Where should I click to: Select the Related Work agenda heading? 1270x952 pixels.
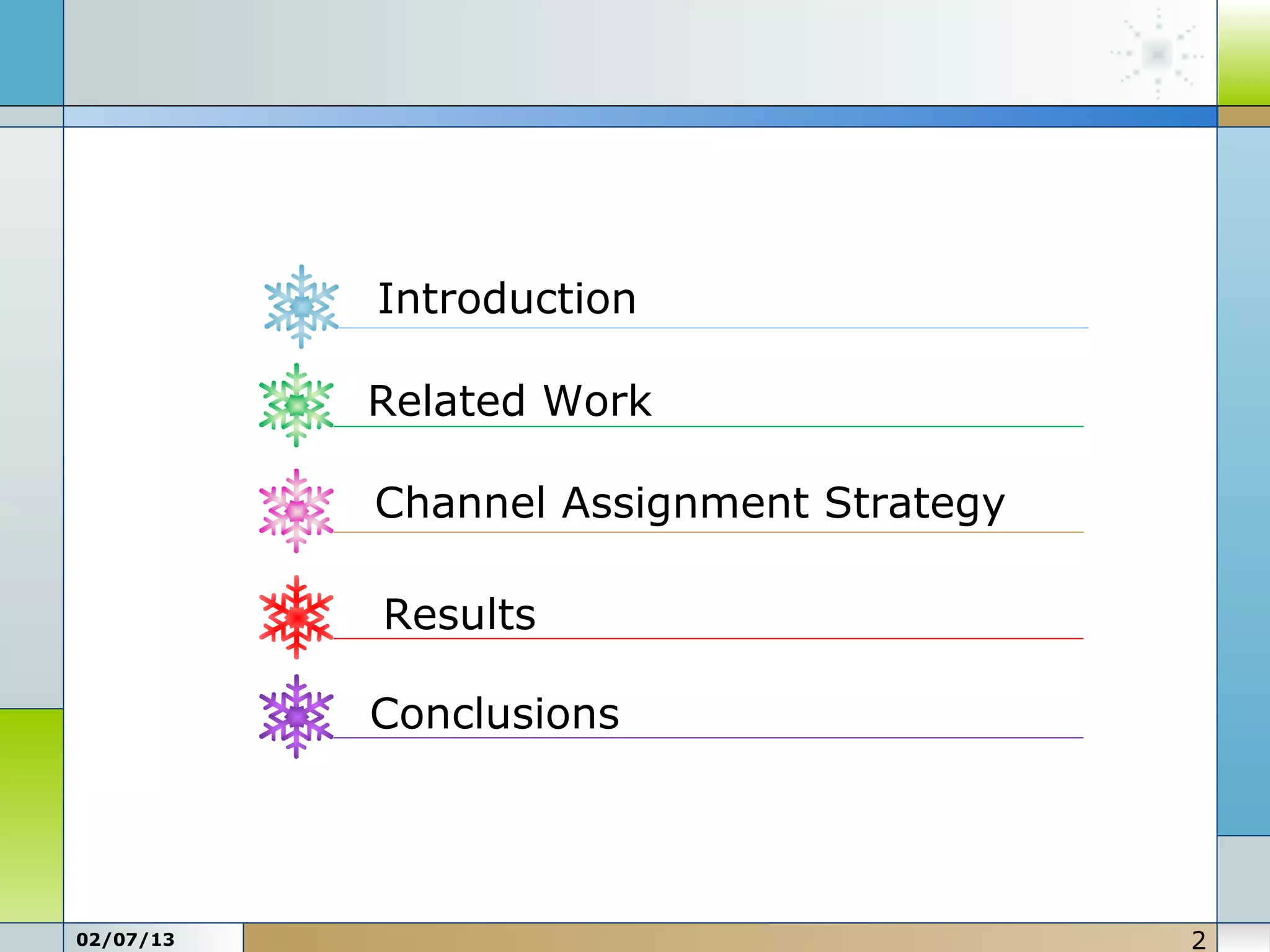(509, 400)
